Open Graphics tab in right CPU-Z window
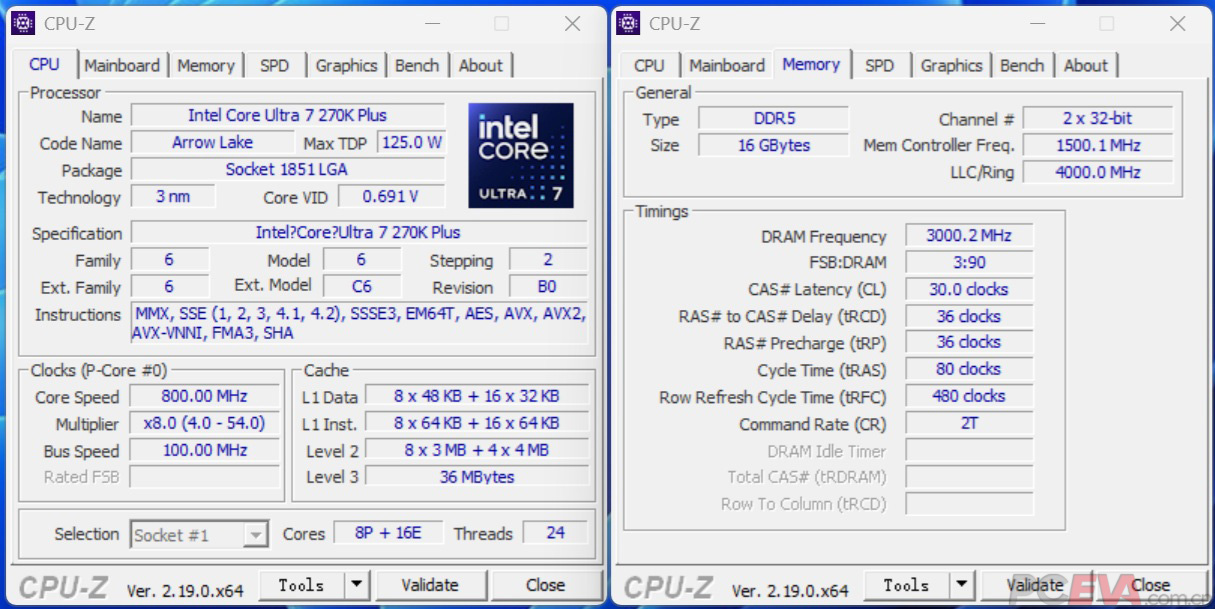 (x=951, y=65)
